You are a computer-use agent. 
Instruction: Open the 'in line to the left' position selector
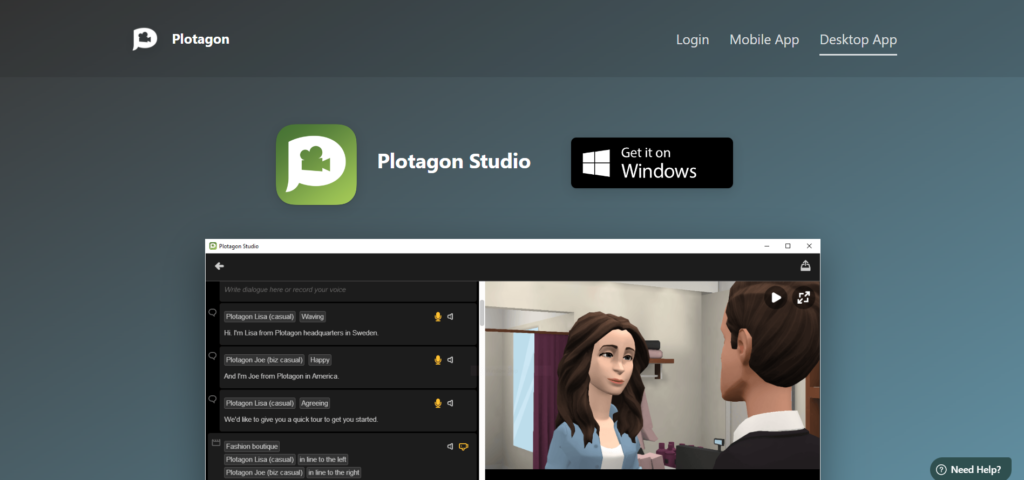click(x=323, y=459)
